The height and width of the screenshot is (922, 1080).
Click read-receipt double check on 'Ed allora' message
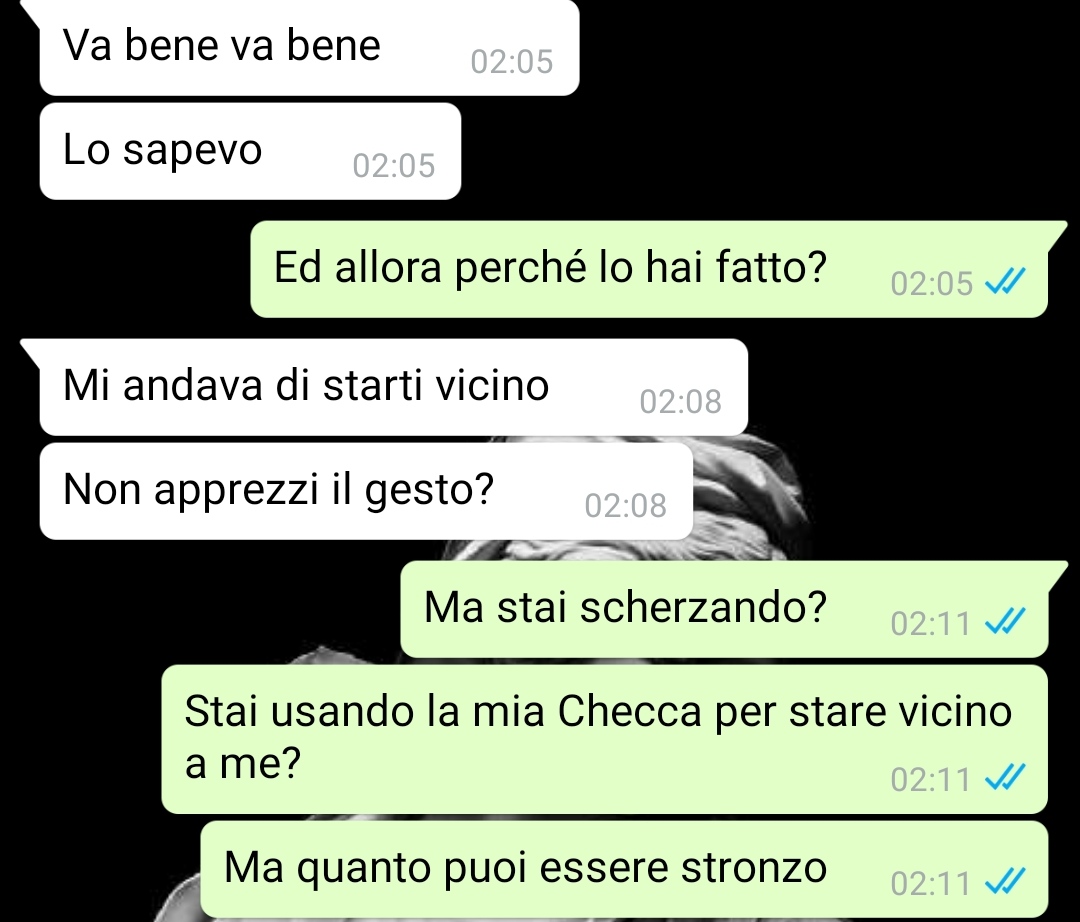pyautogui.click(x=1006, y=282)
